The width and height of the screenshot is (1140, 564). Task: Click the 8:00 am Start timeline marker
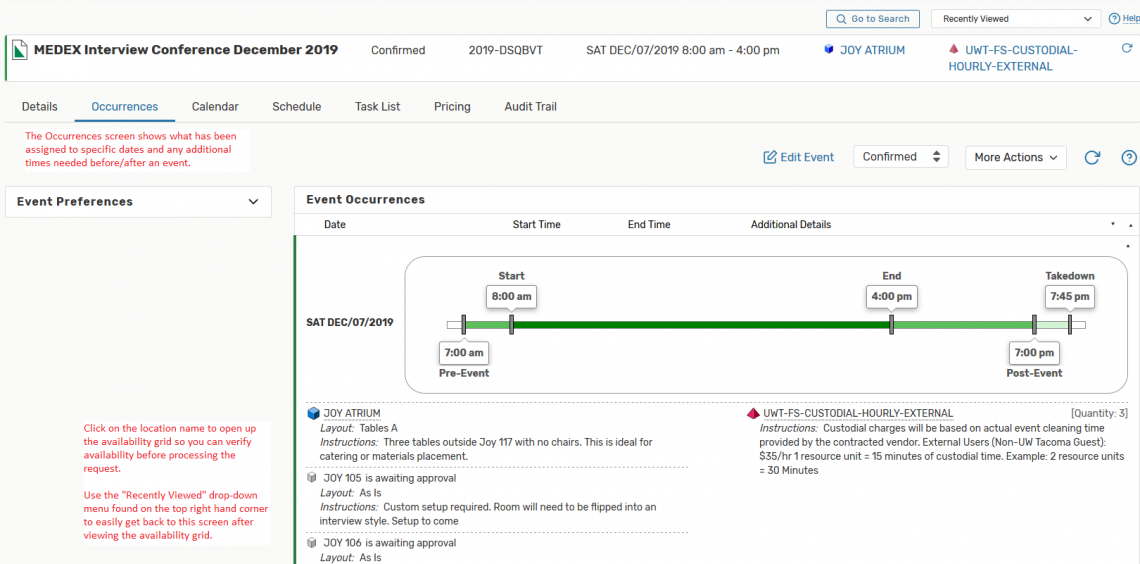click(x=511, y=297)
